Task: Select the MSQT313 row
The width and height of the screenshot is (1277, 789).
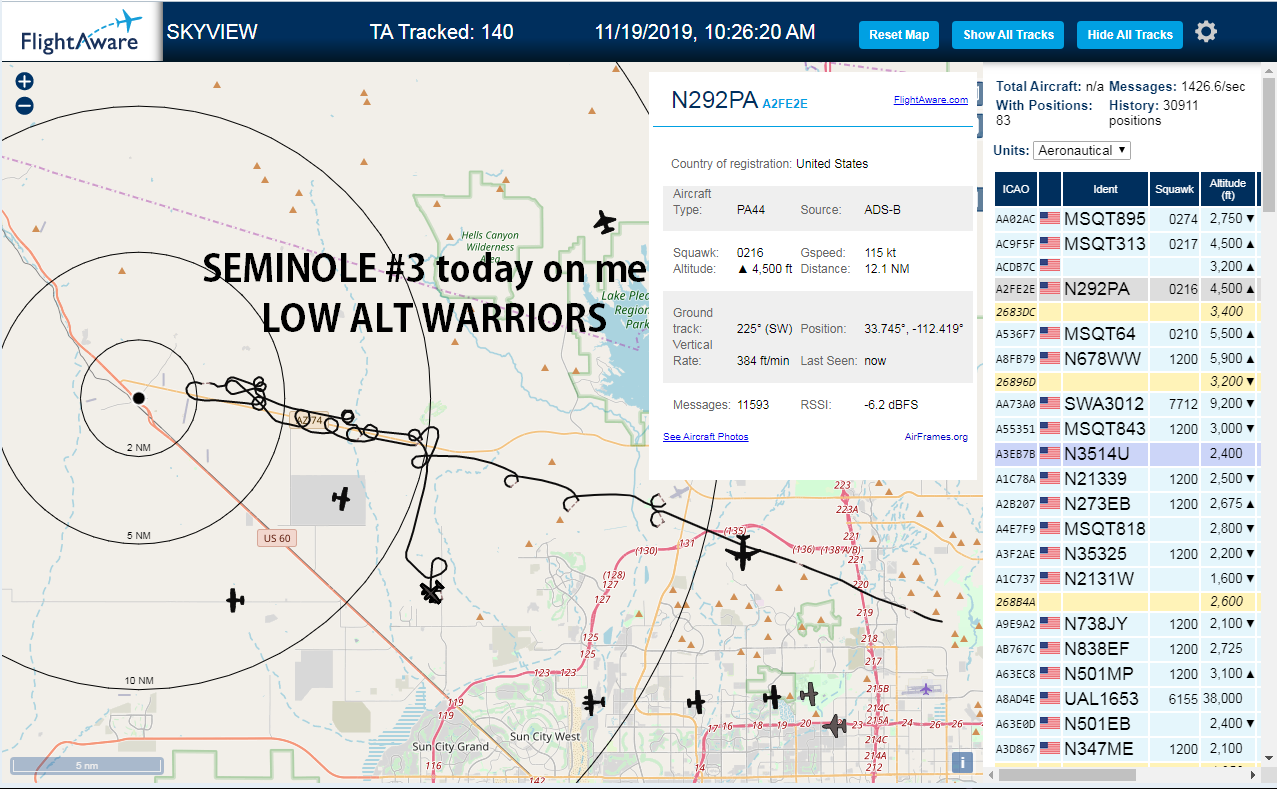Action: pyautogui.click(x=1126, y=243)
